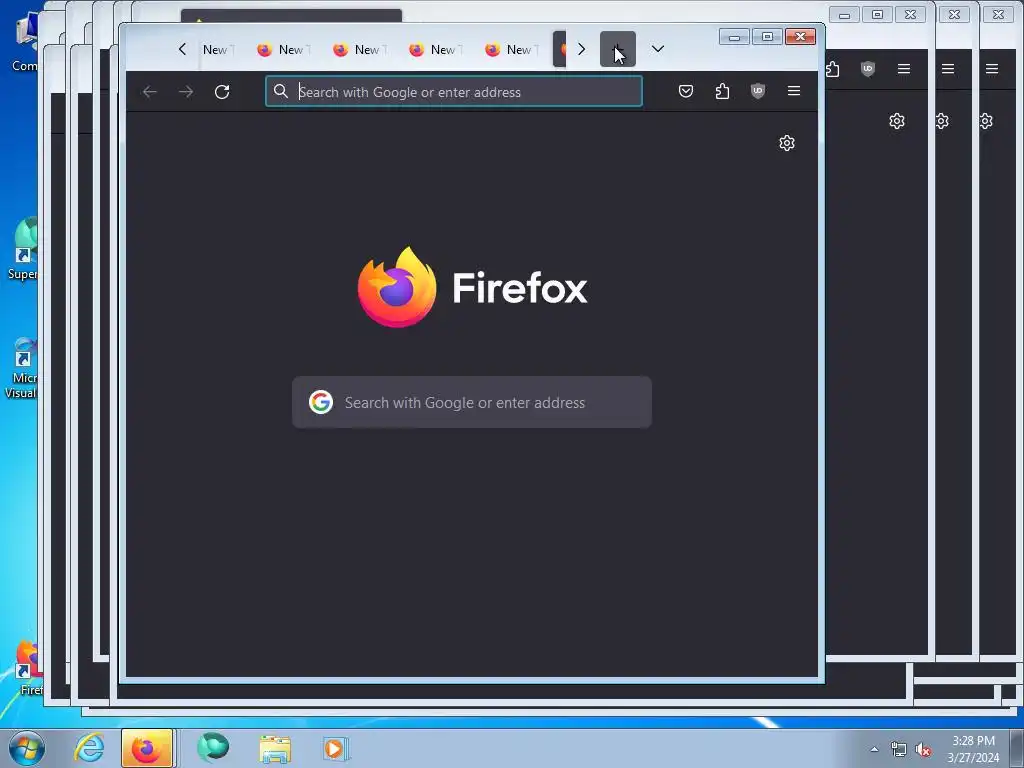This screenshot has width=1024, height=768.
Task: Click the muted volume speaker tray icon
Action: point(923,750)
